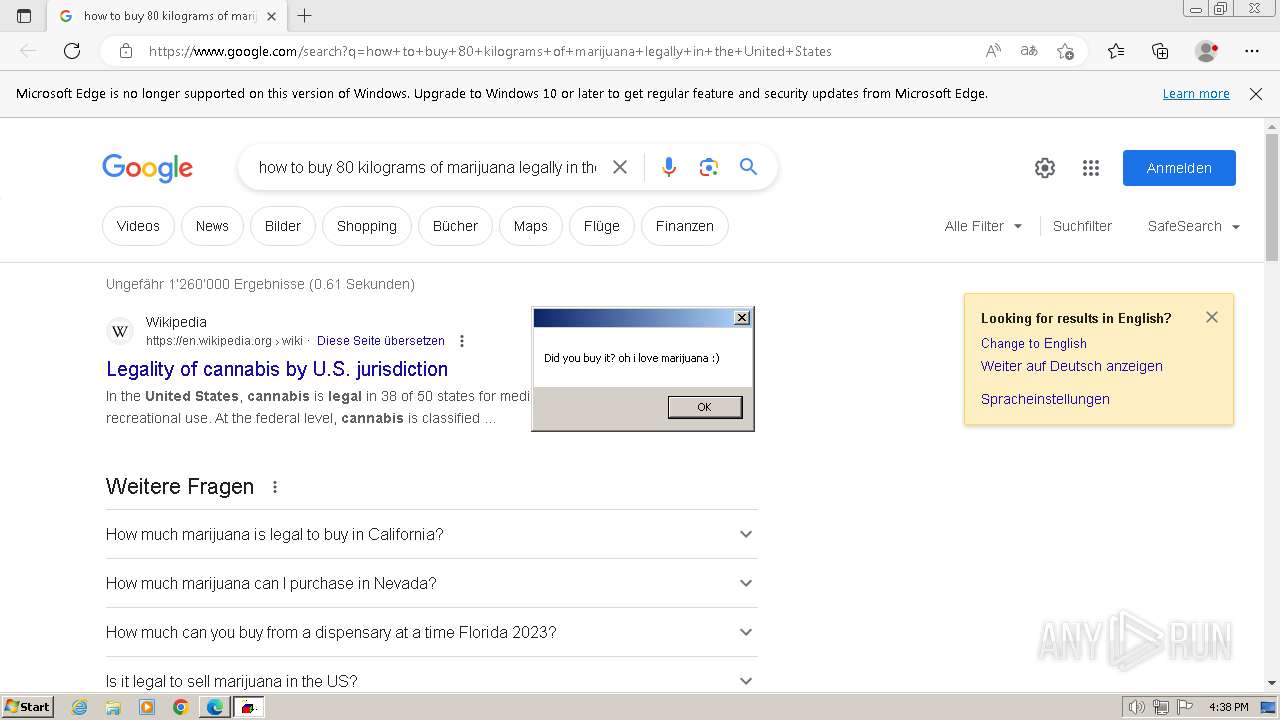This screenshot has width=1280, height=720.
Task: Click the Anmelden sign-in button
Action: (x=1179, y=168)
